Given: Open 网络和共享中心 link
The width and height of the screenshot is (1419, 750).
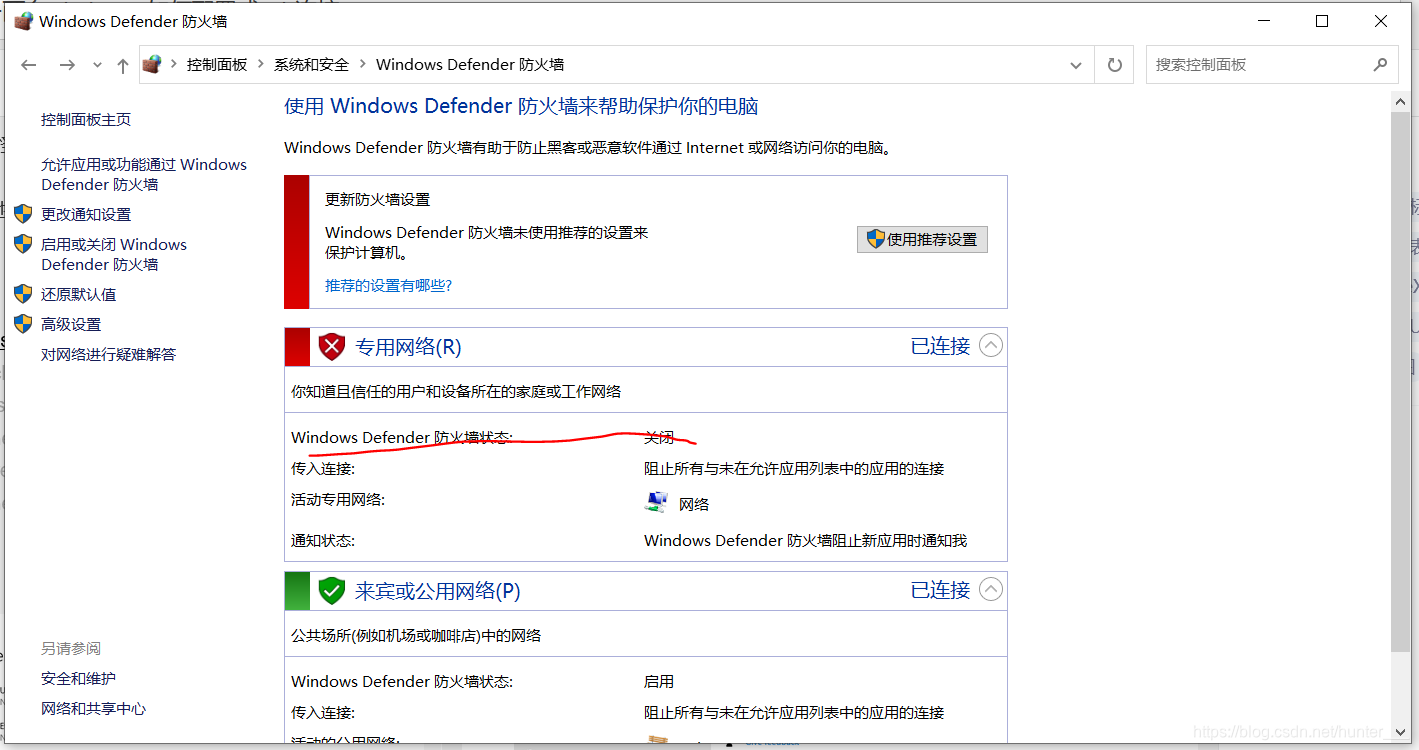Looking at the screenshot, I should pyautogui.click(x=94, y=708).
